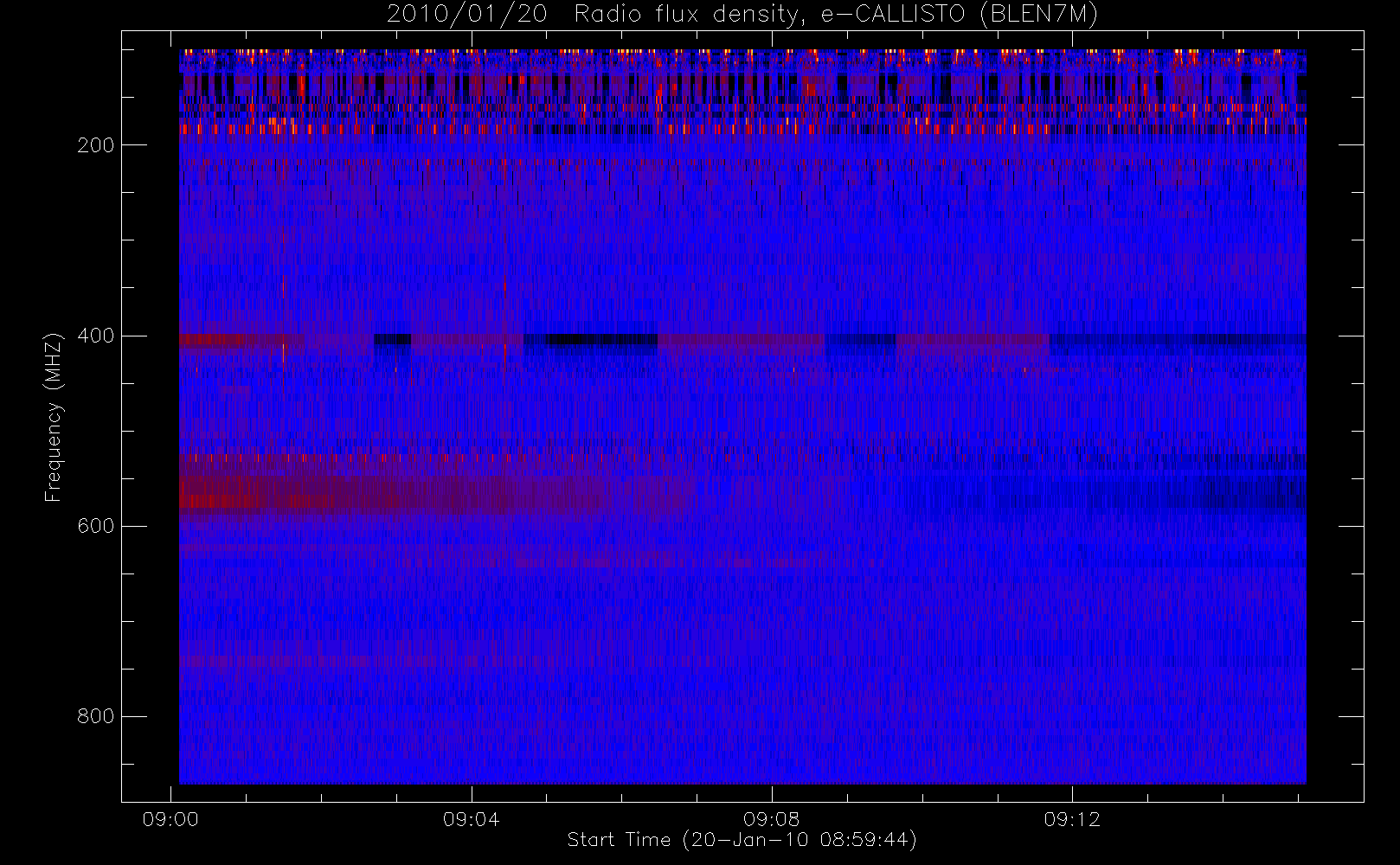
Task: Click the e-CALLISTO (BLEN7M) title label
Action: [960, 15]
